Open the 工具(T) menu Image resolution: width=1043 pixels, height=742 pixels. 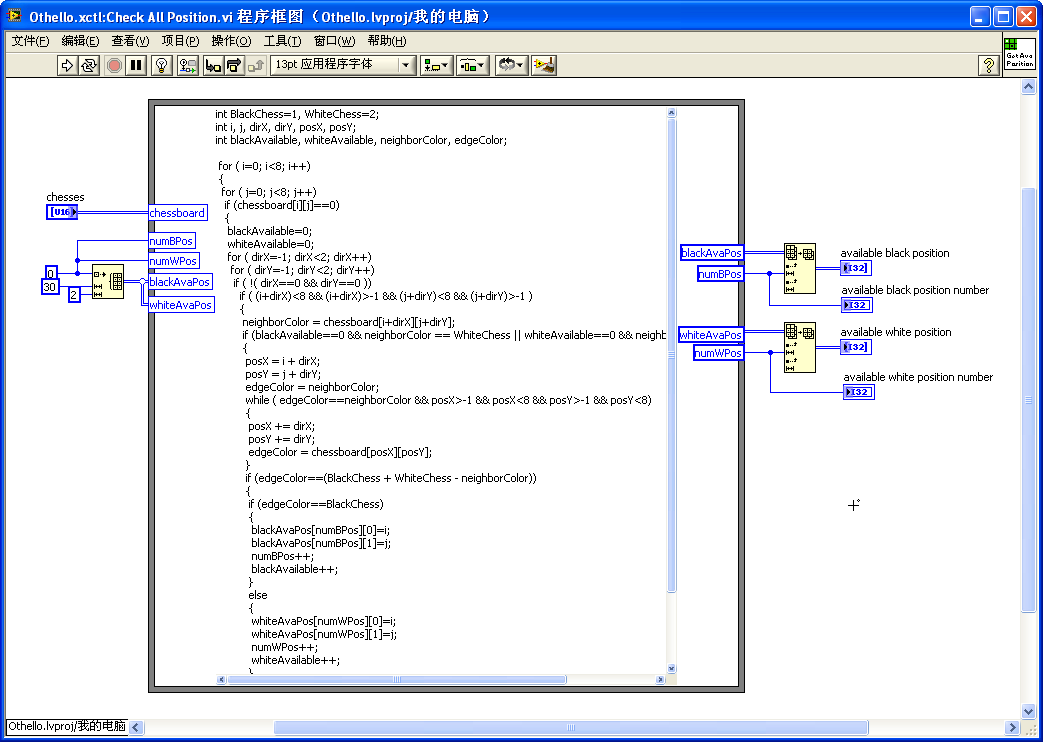click(x=282, y=41)
